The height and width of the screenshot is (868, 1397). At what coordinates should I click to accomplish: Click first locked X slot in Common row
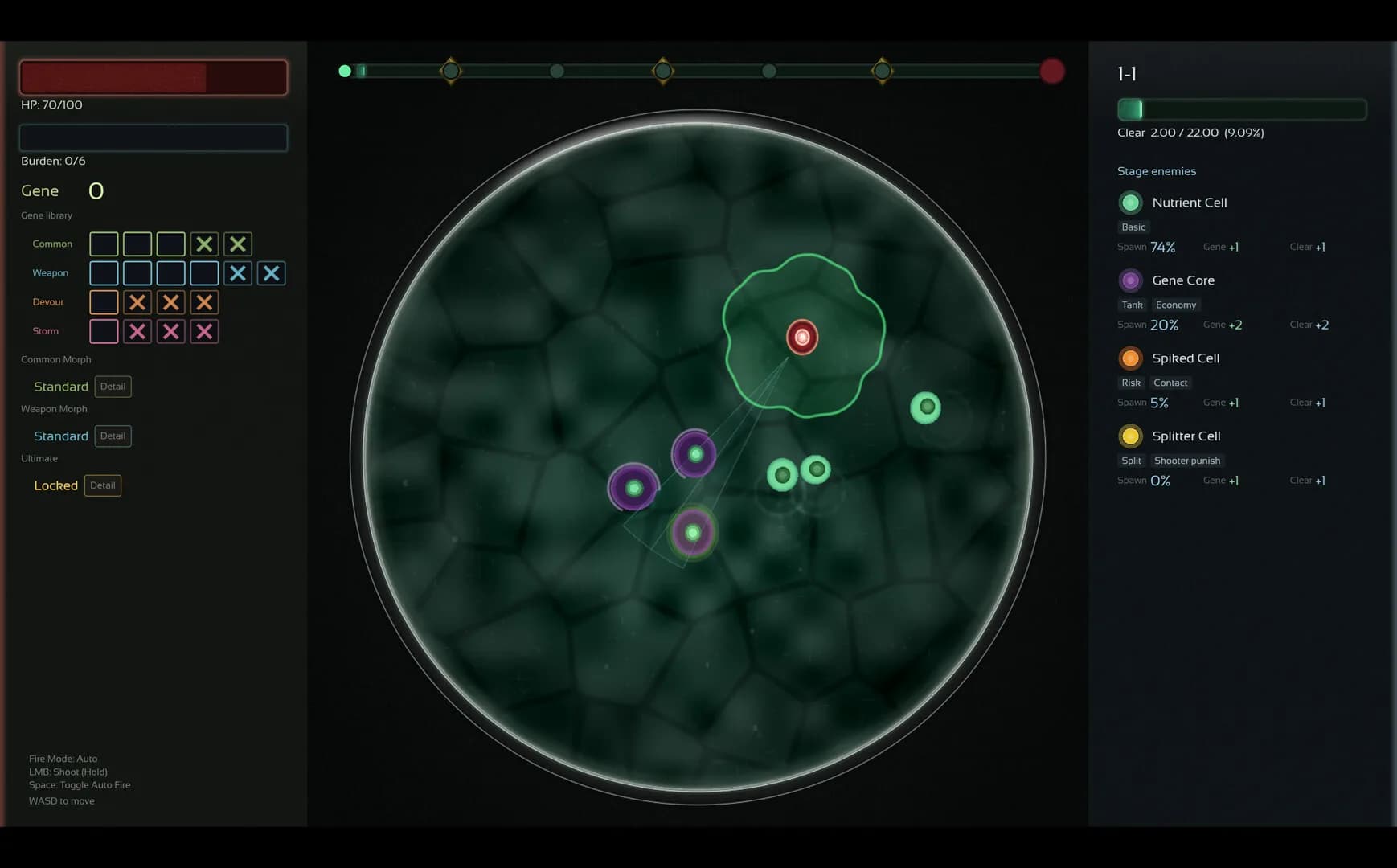point(204,244)
